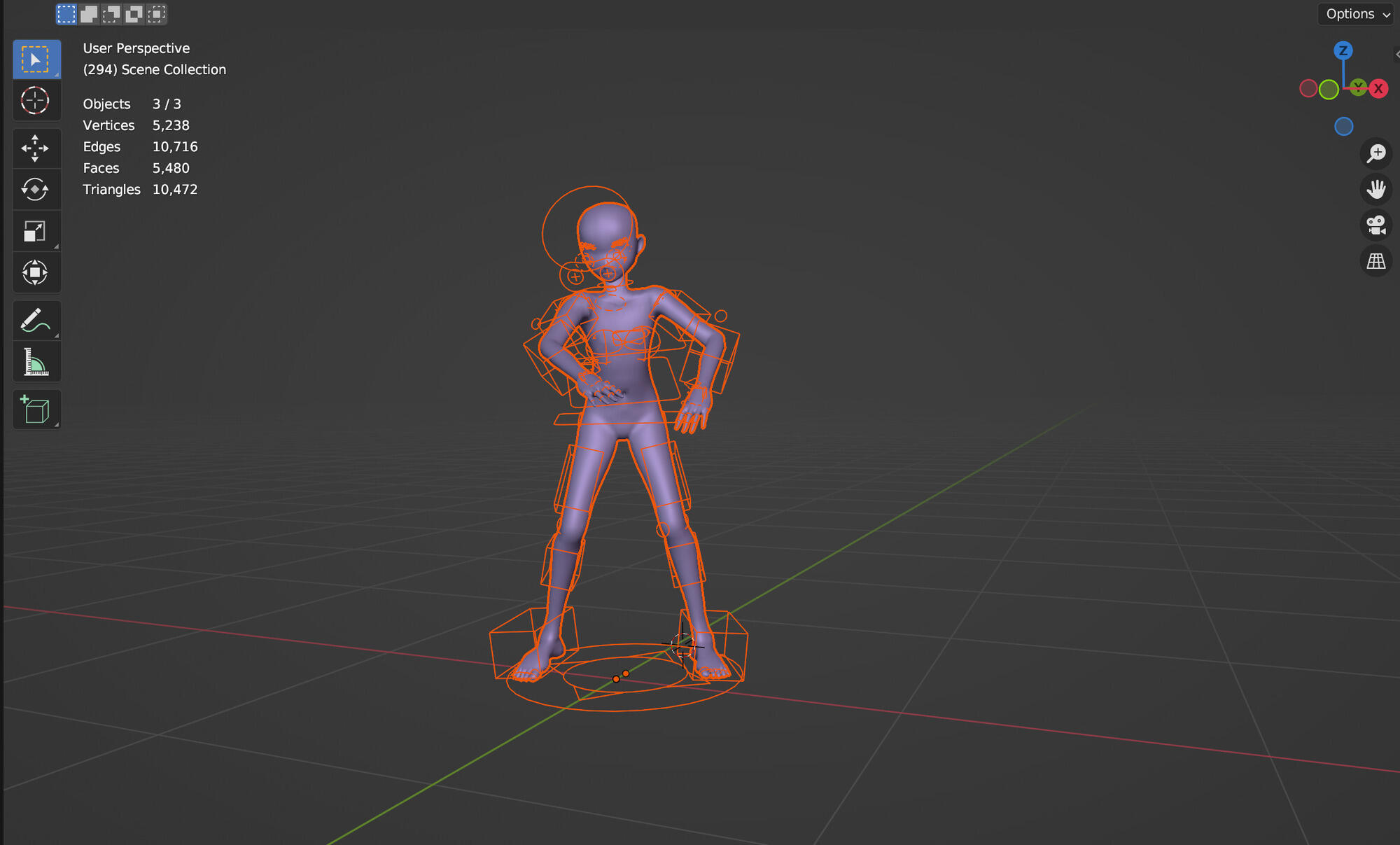Image resolution: width=1400 pixels, height=845 pixels.
Task: Set selection mode to invert
Action: tap(134, 14)
